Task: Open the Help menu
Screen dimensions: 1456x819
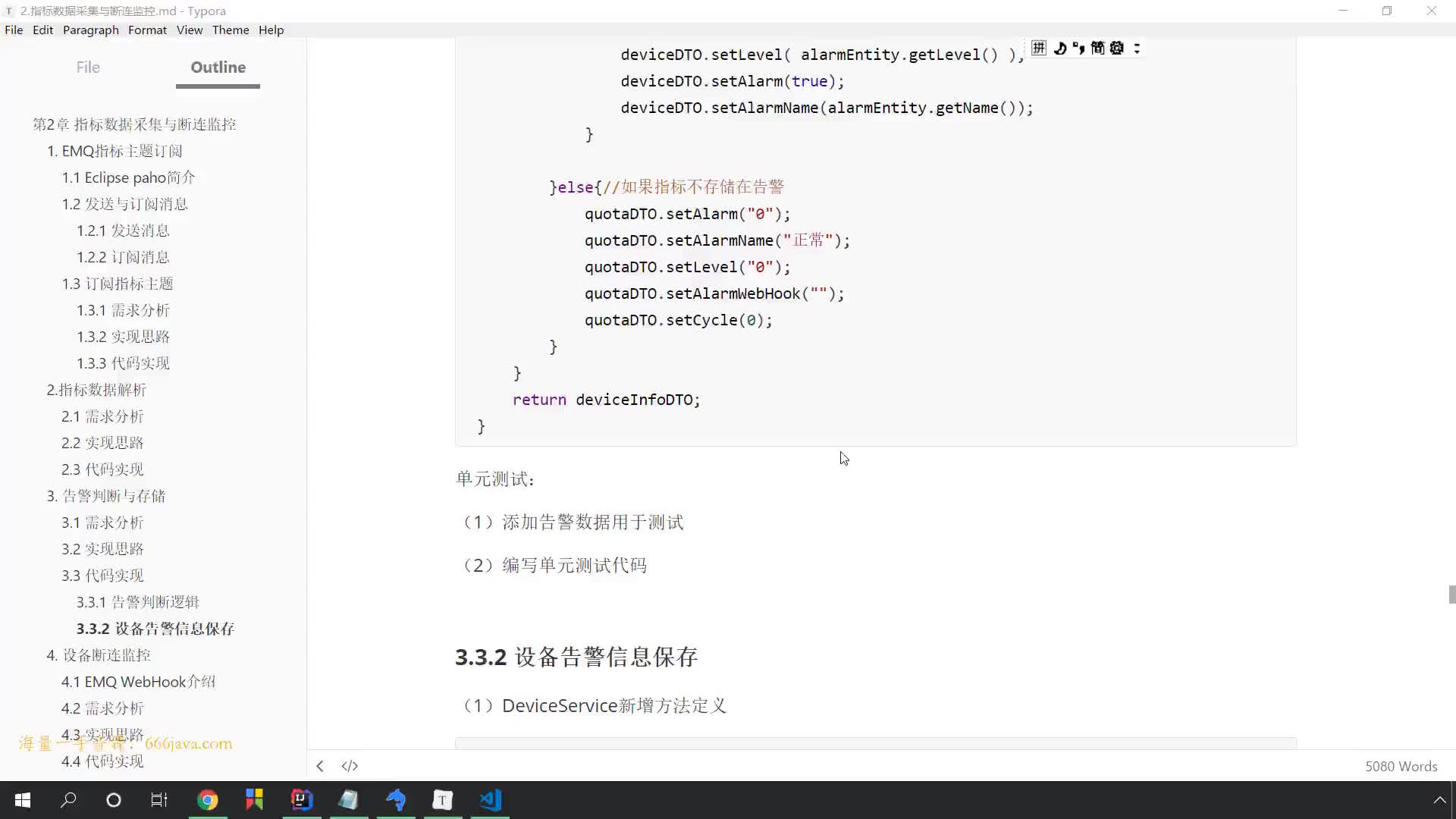Action: [x=271, y=30]
